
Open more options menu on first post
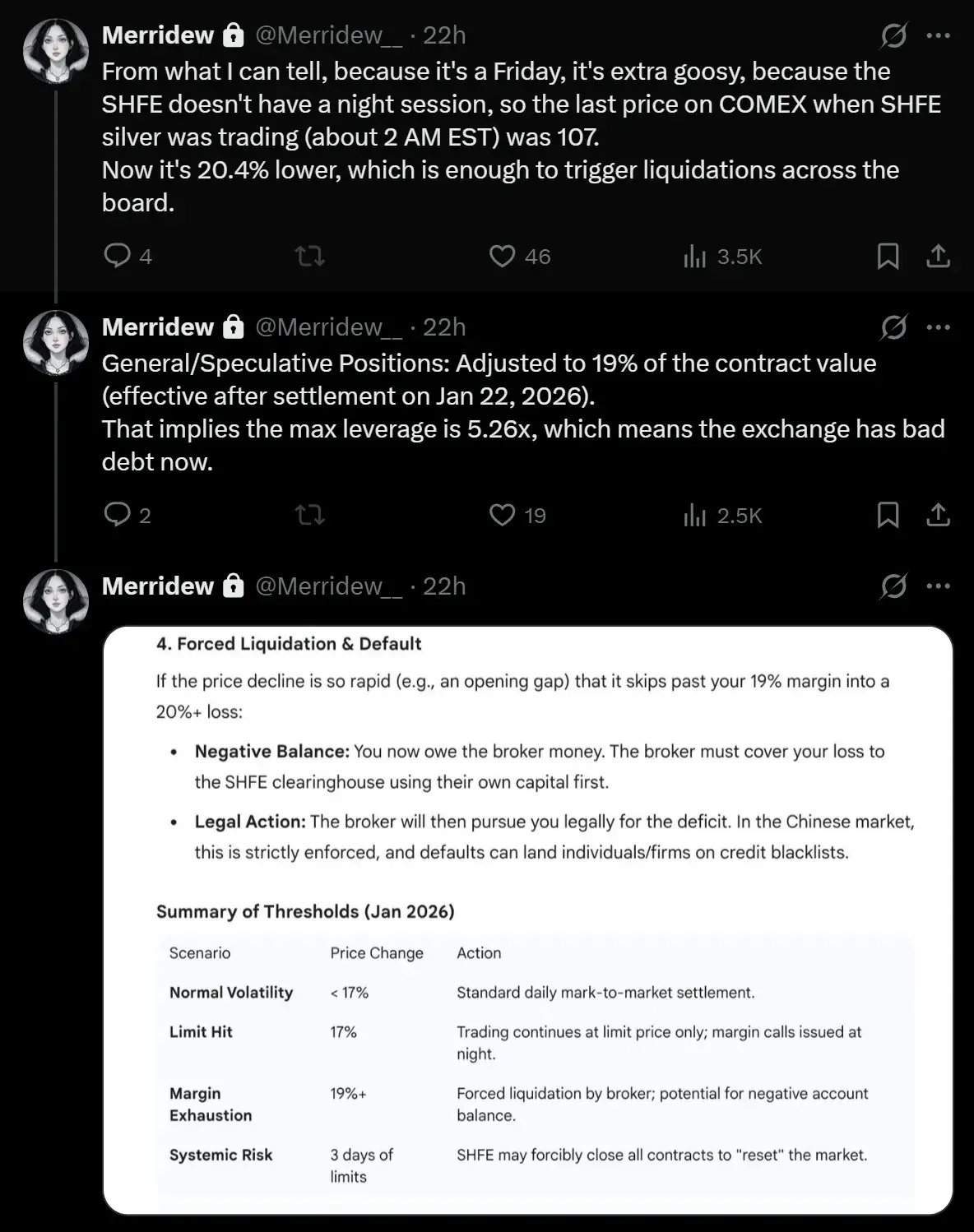click(939, 35)
